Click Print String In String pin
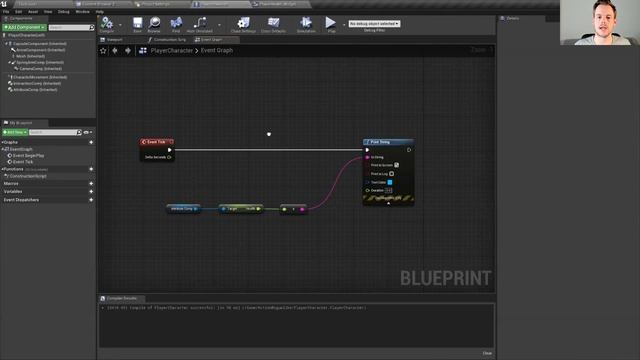The image size is (640, 360). click(367, 157)
